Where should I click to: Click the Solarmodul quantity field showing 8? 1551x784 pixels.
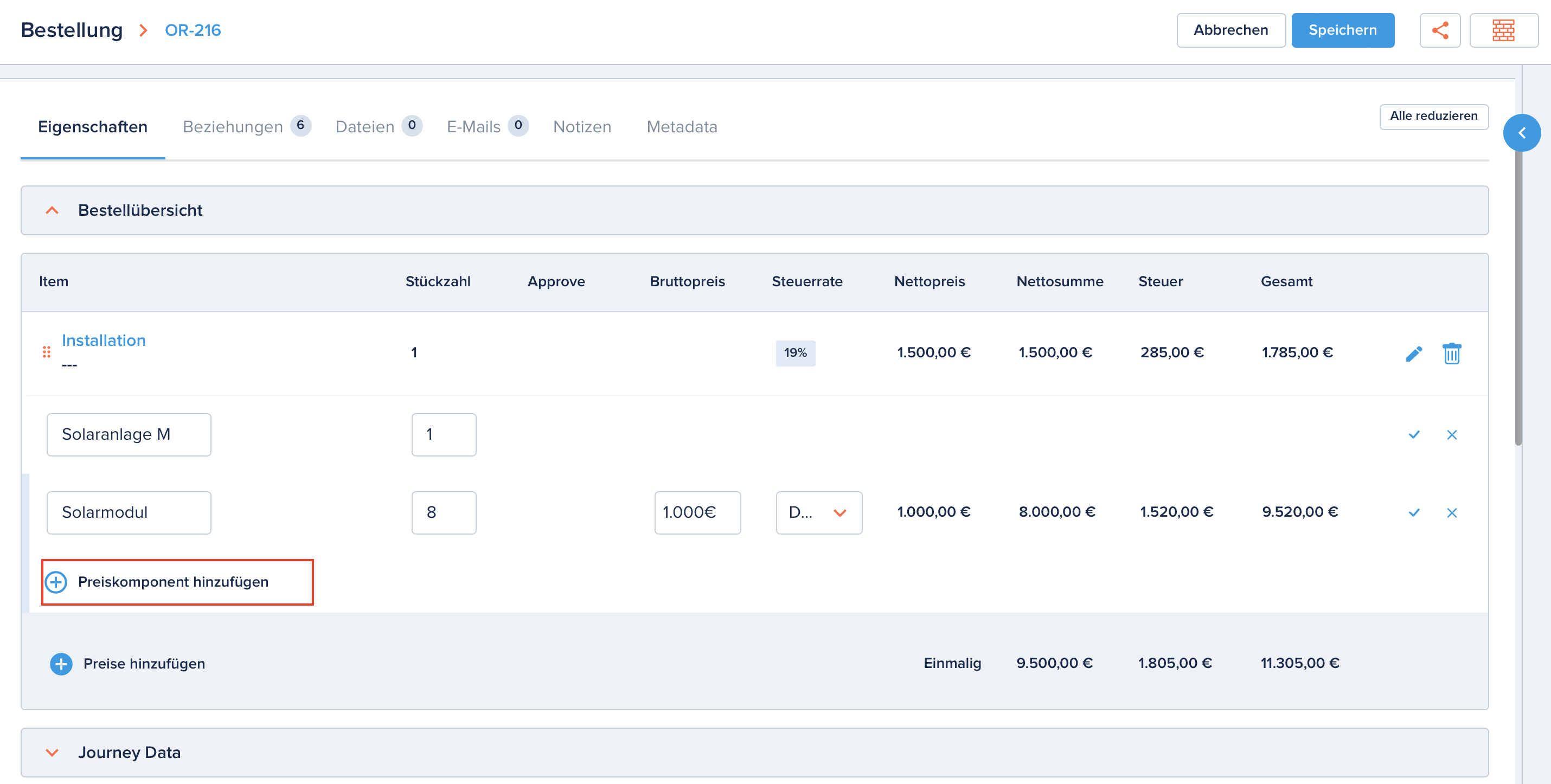click(444, 512)
